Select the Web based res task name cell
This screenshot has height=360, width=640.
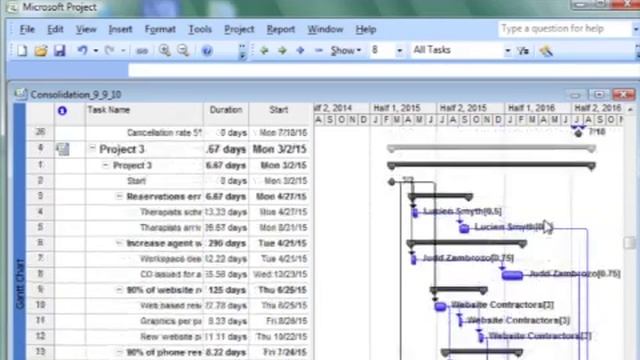pos(144,305)
